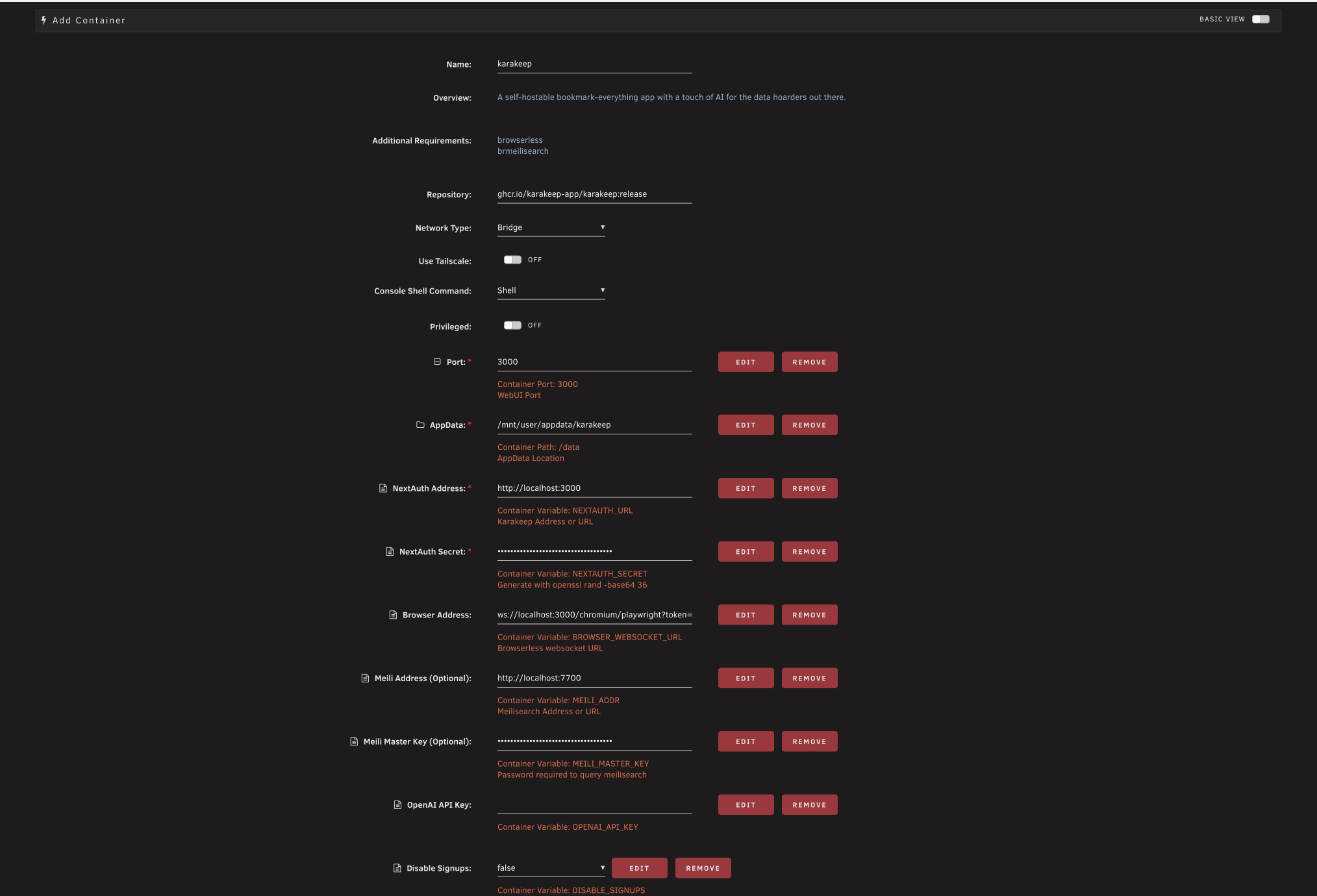This screenshot has height=896, width=1317.
Task: Click the 'Add Container' heading text
Action: [89, 21]
